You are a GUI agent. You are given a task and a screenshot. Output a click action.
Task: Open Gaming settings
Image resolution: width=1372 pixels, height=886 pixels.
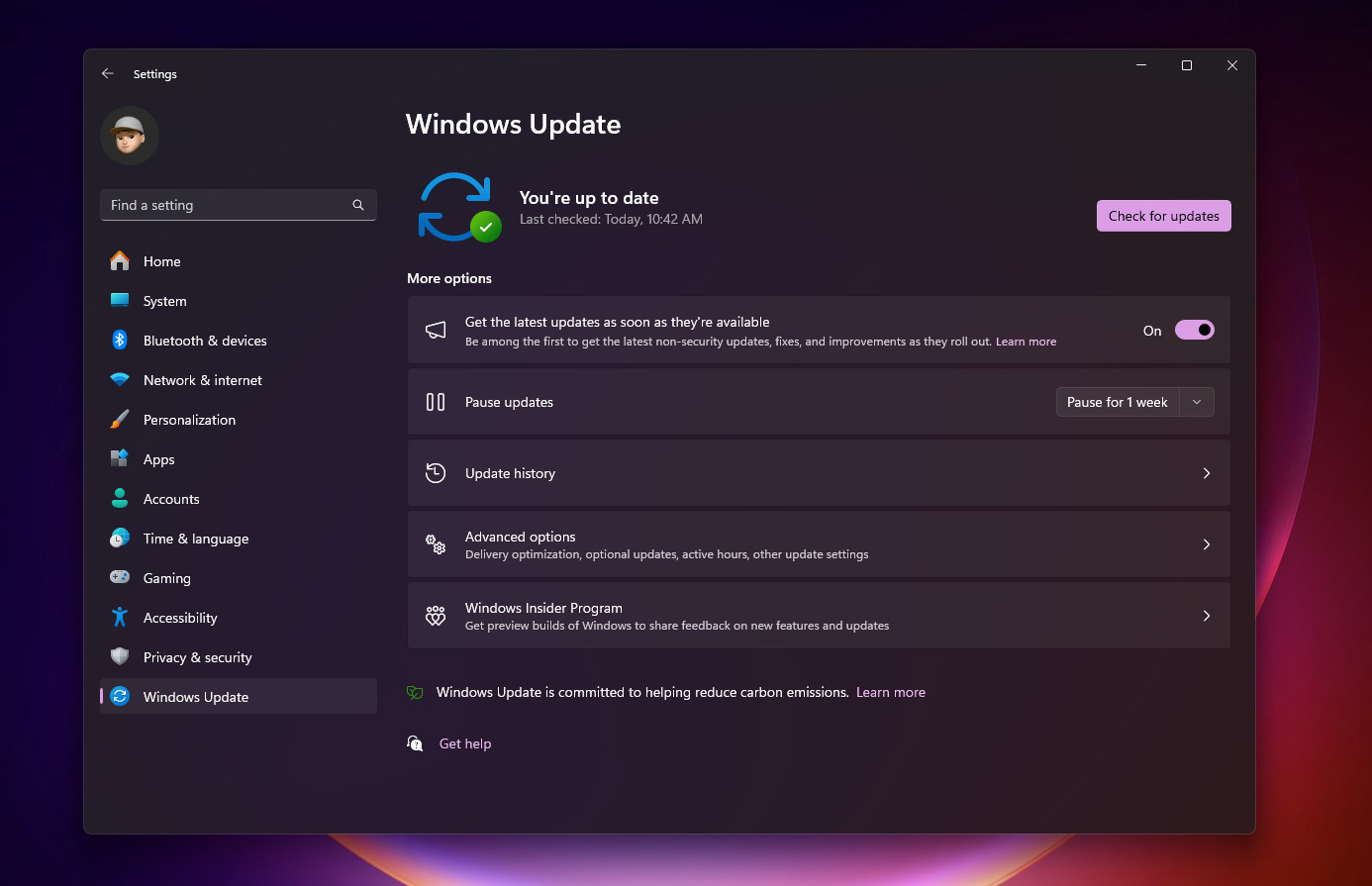pos(239,578)
